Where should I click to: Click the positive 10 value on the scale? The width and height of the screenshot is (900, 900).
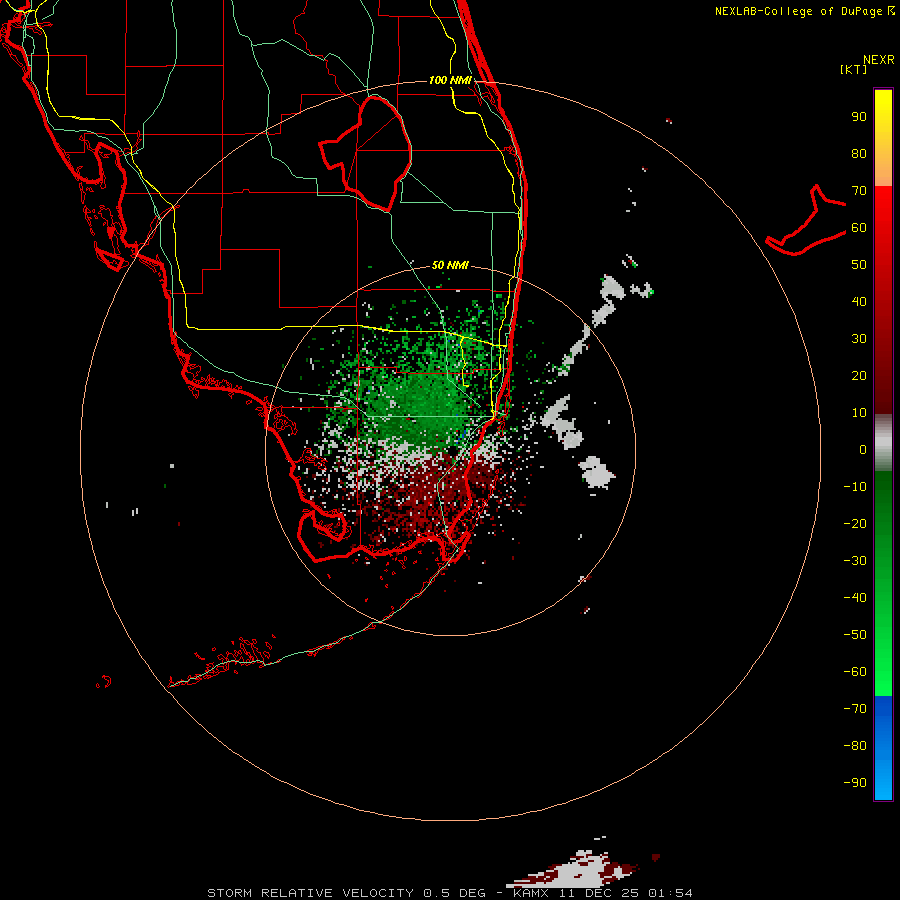pos(859,413)
